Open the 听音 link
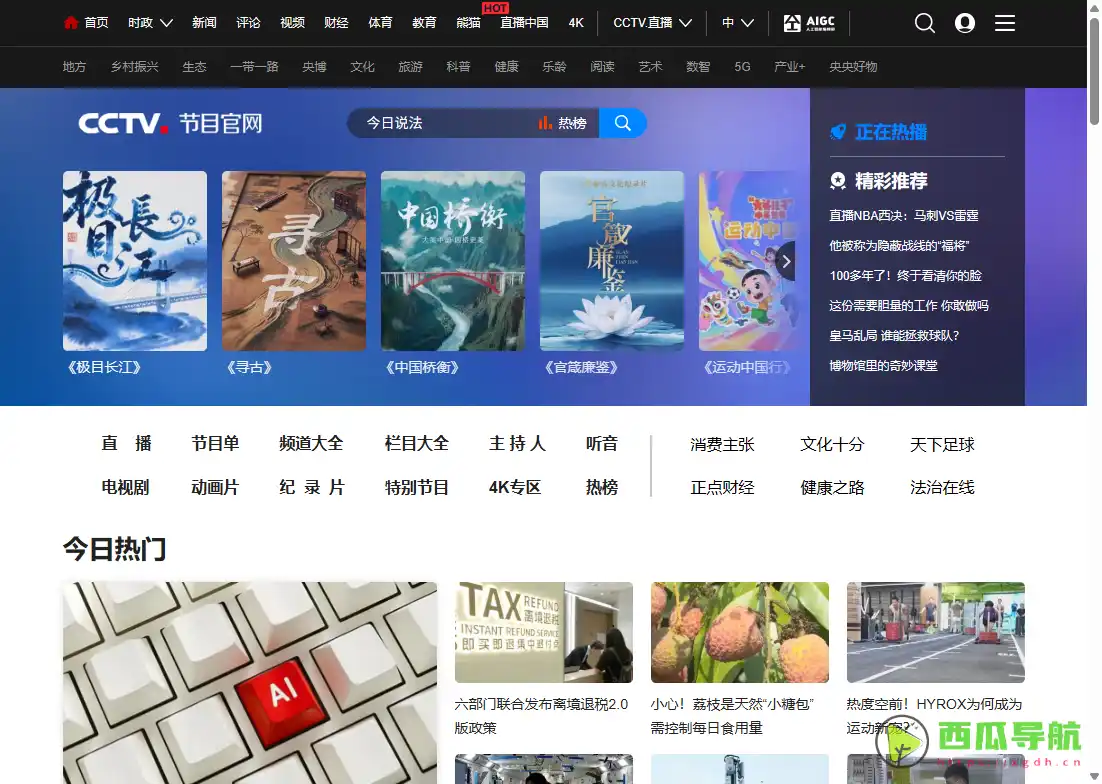The image size is (1102, 784). click(602, 443)
